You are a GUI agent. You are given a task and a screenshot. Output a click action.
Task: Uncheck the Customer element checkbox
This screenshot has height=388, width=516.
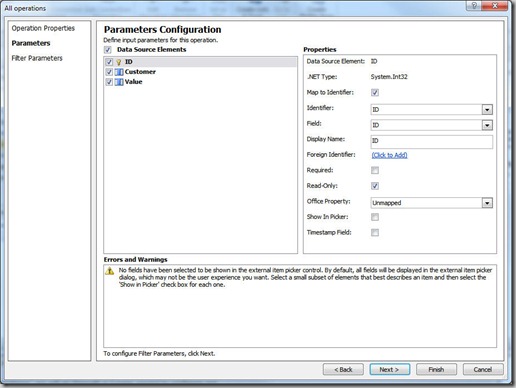coord(109,72)
